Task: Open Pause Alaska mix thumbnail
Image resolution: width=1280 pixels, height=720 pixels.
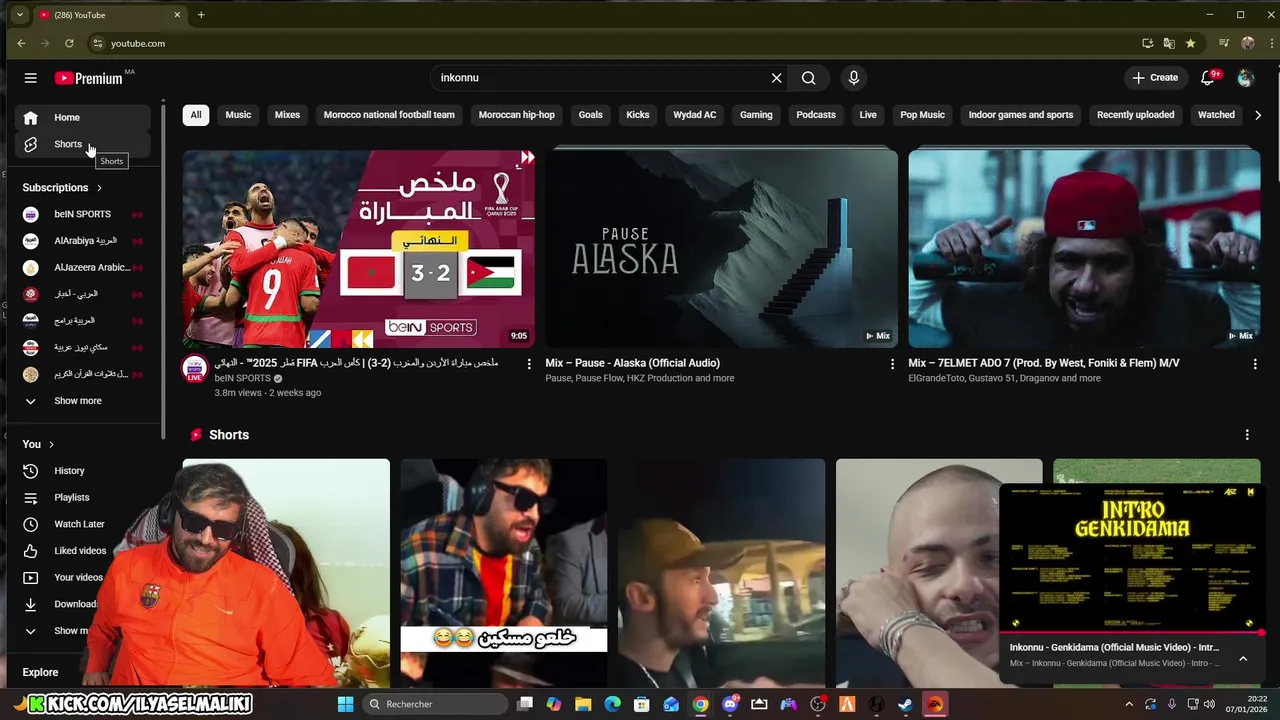Action: [x=721, y=249]
